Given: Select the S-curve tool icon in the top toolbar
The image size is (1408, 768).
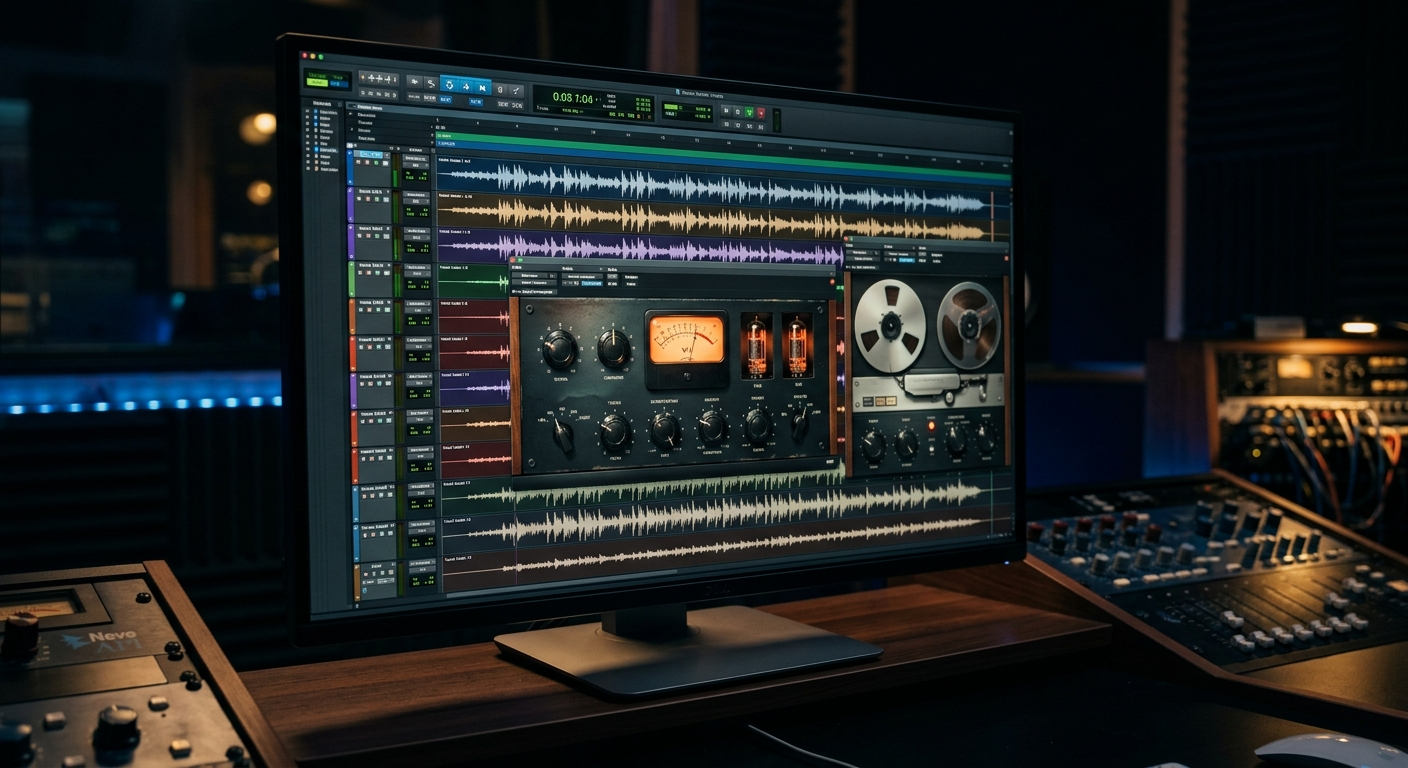Looking at the screenshot, I should click(x=431, y=83).
